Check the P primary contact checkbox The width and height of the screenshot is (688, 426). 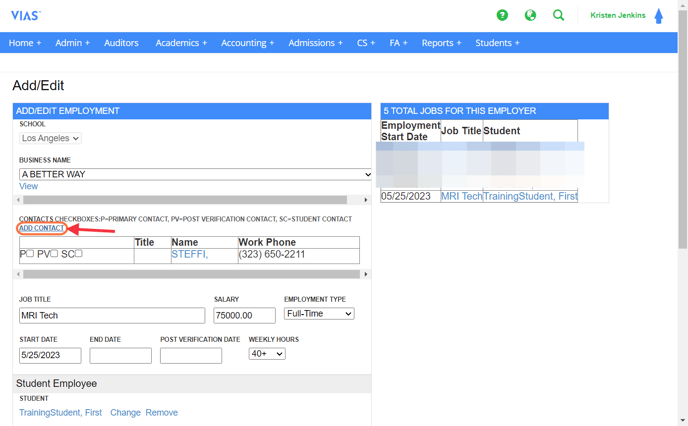[x=30, y=254]
